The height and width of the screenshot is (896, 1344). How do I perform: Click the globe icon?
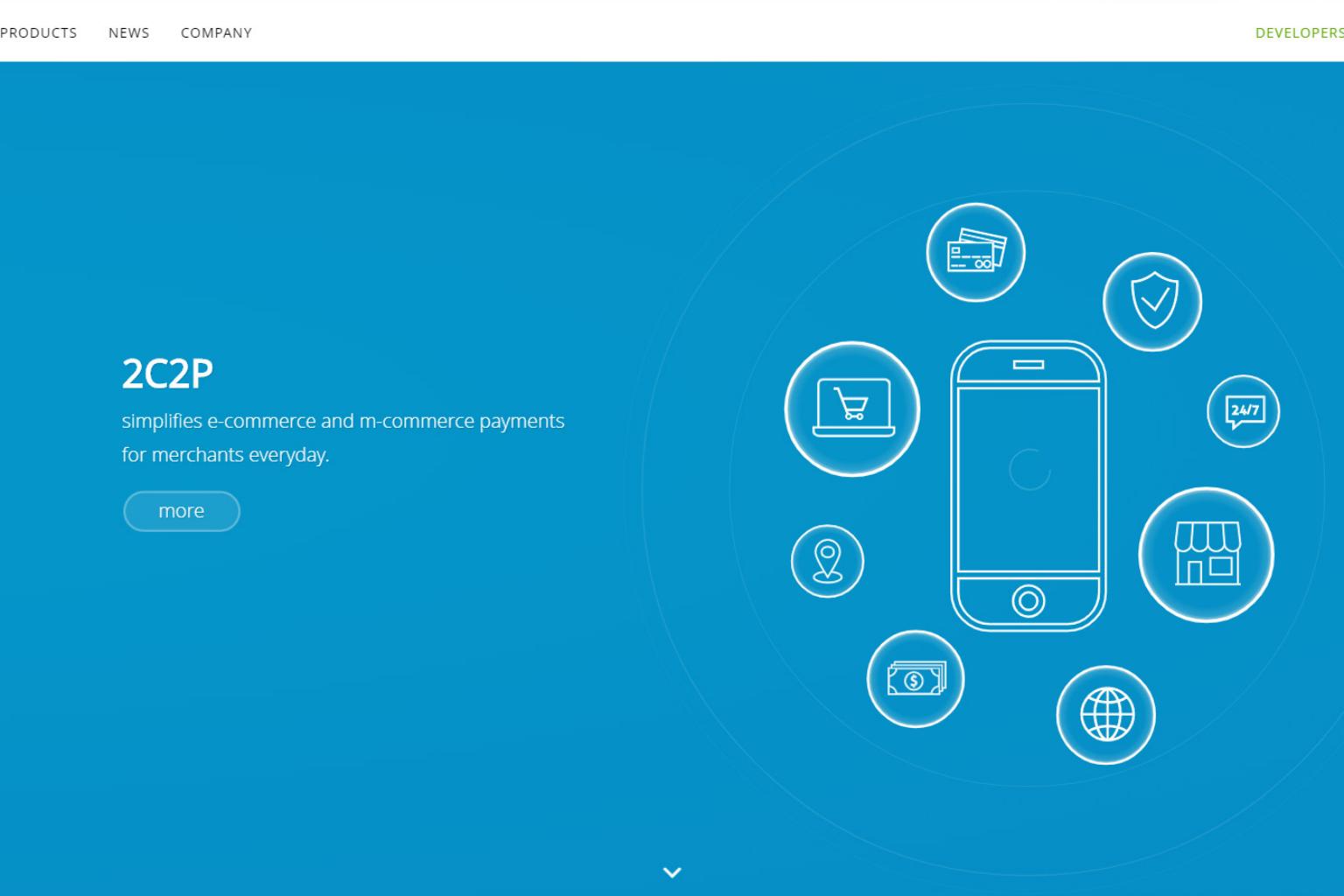(1105, 715)
